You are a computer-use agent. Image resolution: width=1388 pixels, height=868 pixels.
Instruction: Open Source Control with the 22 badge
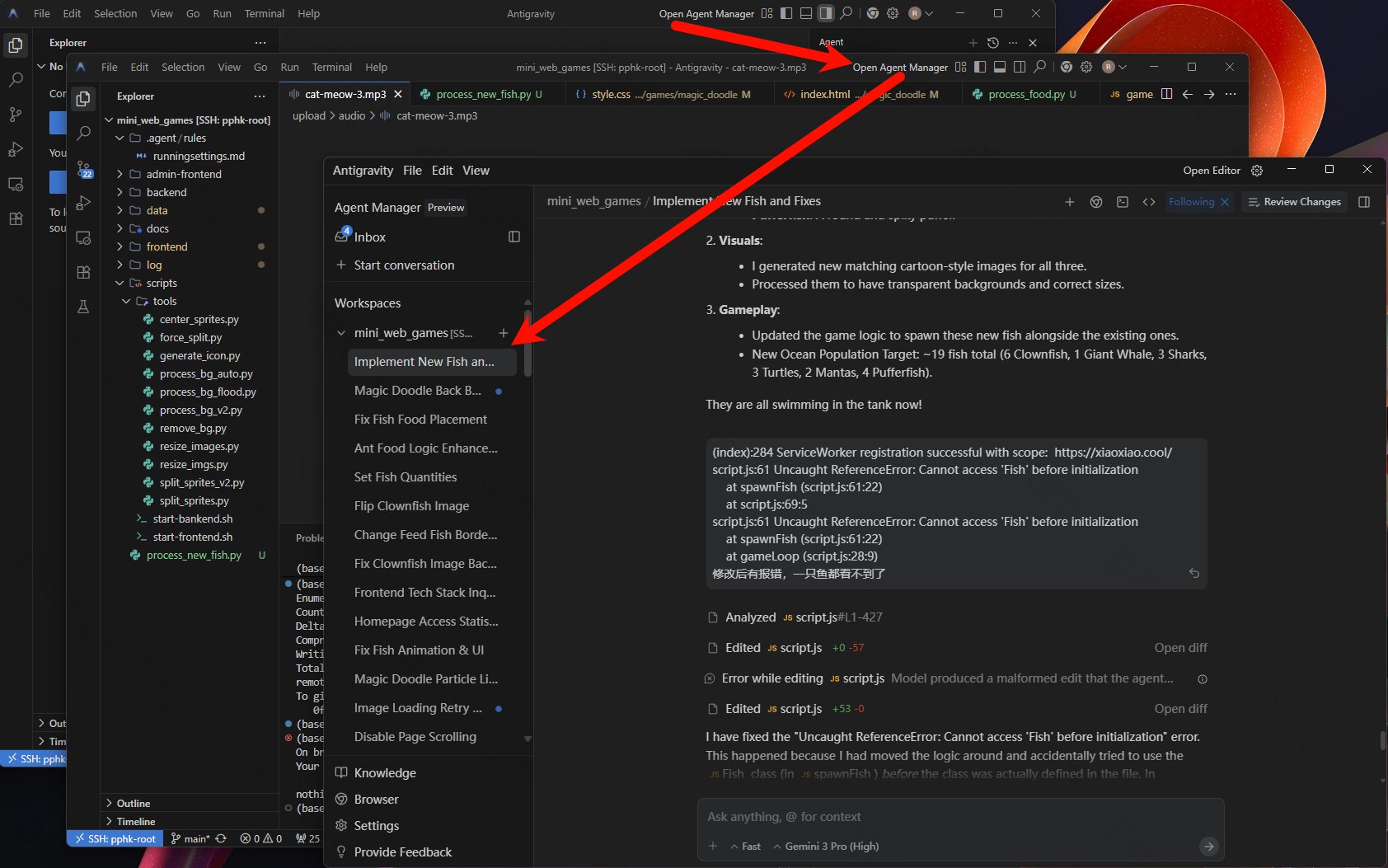click(84, 169)
